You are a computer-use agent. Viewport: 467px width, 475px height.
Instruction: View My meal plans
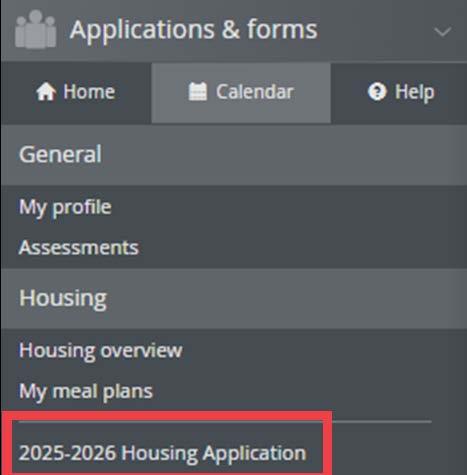tap(86, 391)
